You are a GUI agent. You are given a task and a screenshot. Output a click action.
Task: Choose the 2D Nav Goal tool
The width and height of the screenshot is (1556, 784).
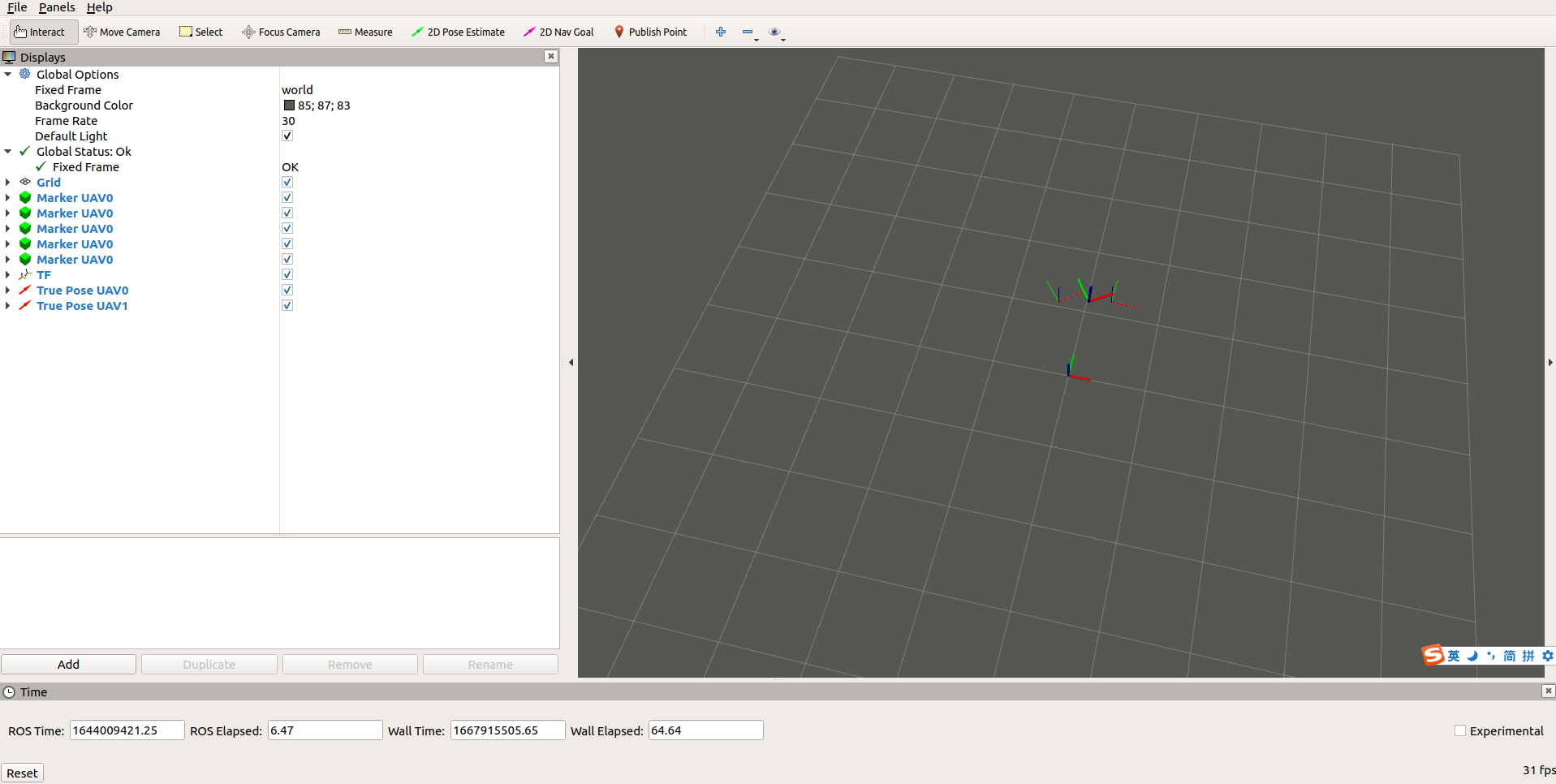point(558,32)
